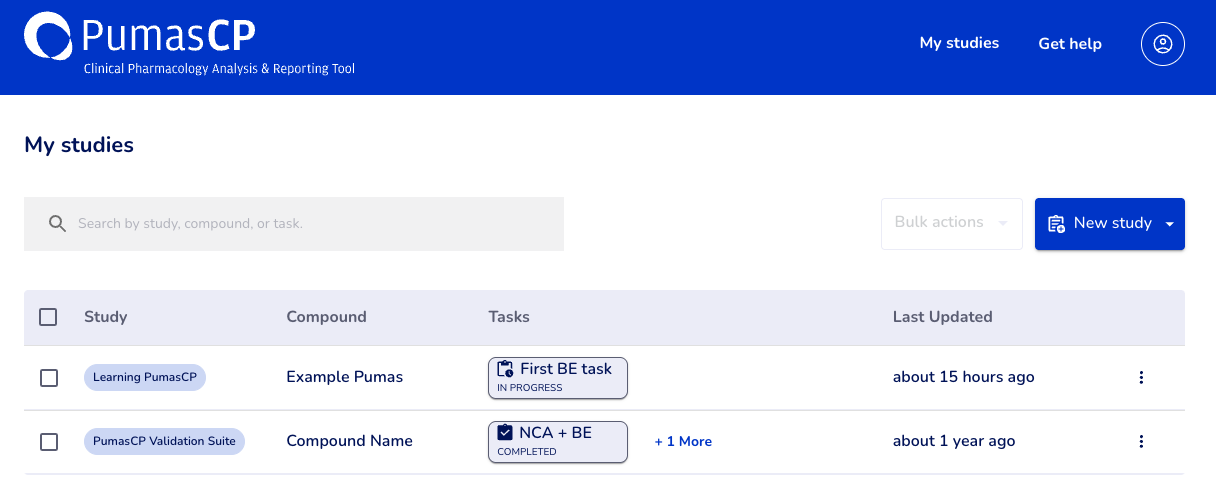The width and height of the screenshot is (1216, 482).
Task: Click the NCA + BE completed icon
Action: coord(505,433)
